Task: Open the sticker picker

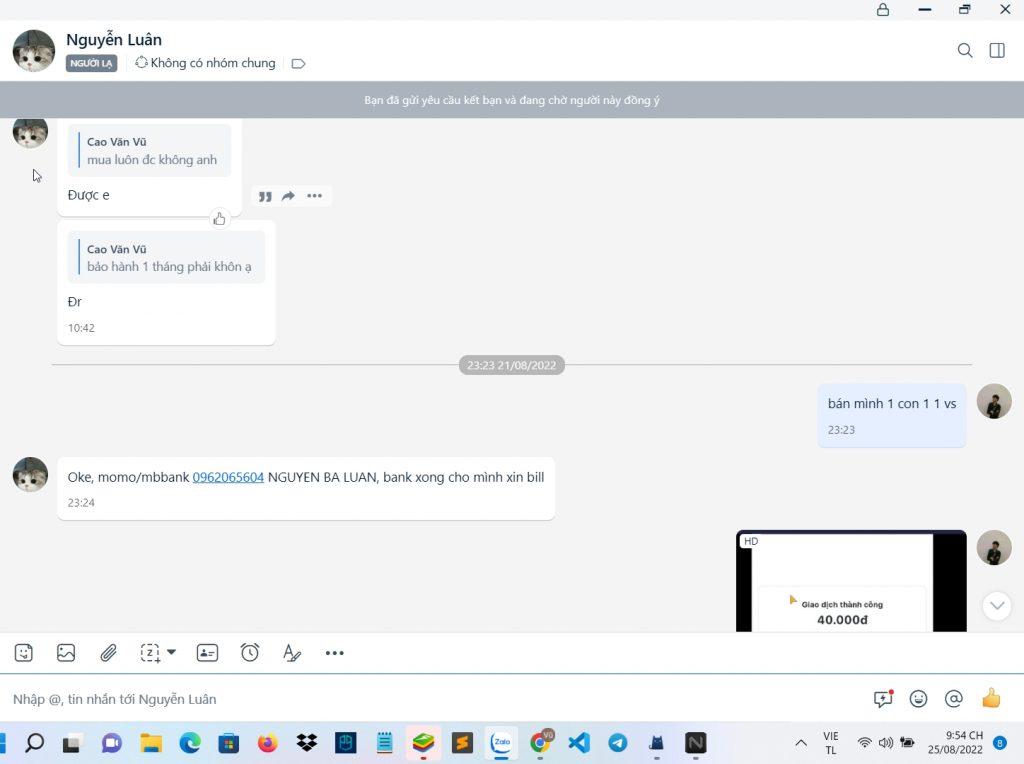Action: click(24, 653)
